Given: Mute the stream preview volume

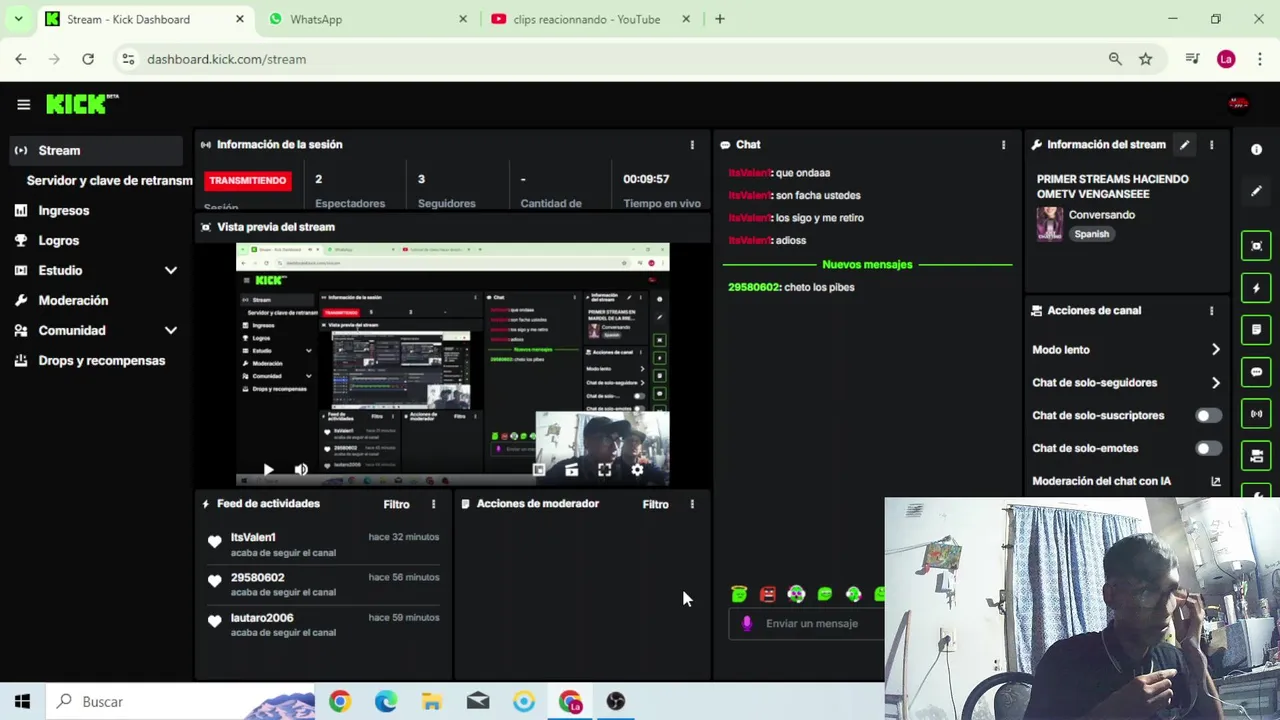Looking at the screenshot, I should [x=301, y=469].
